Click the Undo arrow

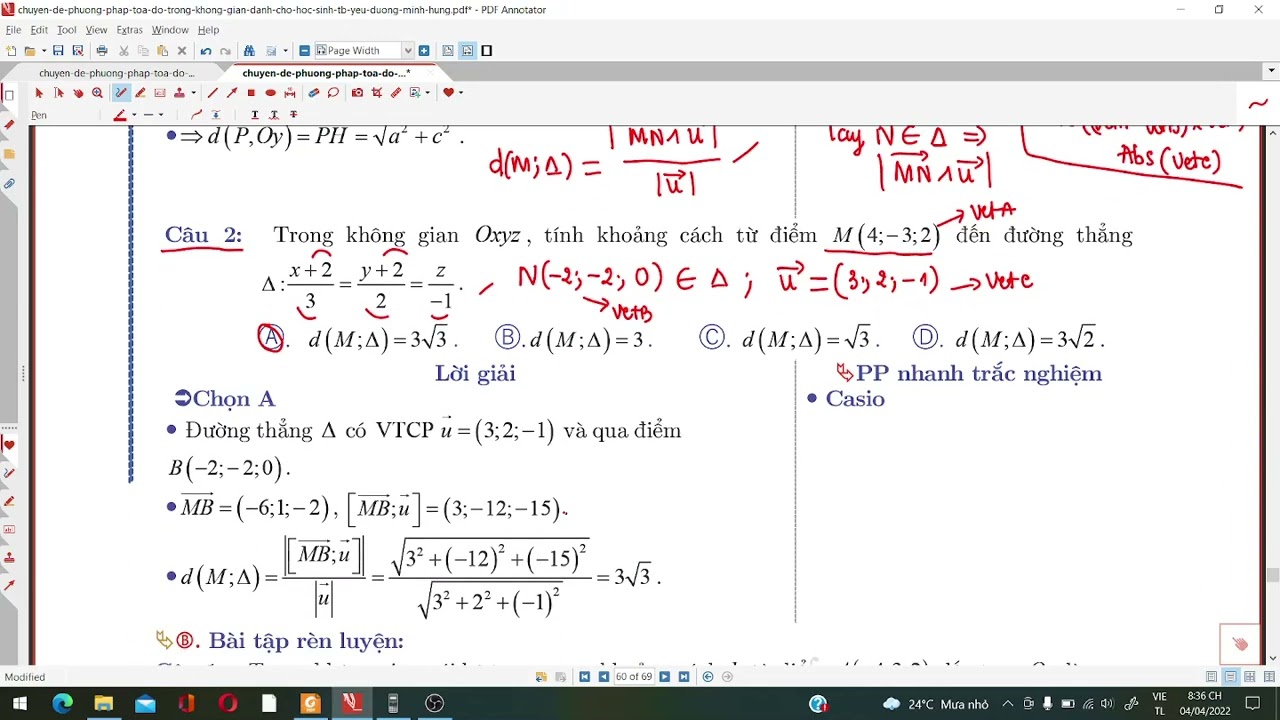[206, 51]
